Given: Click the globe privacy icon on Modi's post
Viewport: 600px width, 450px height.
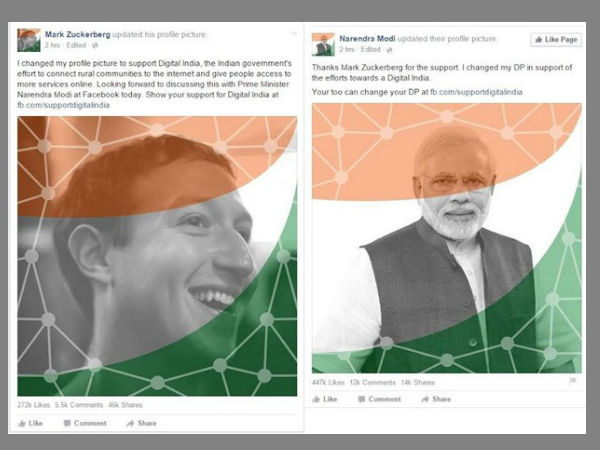Looking at the screenshot, I should [389, 50].
